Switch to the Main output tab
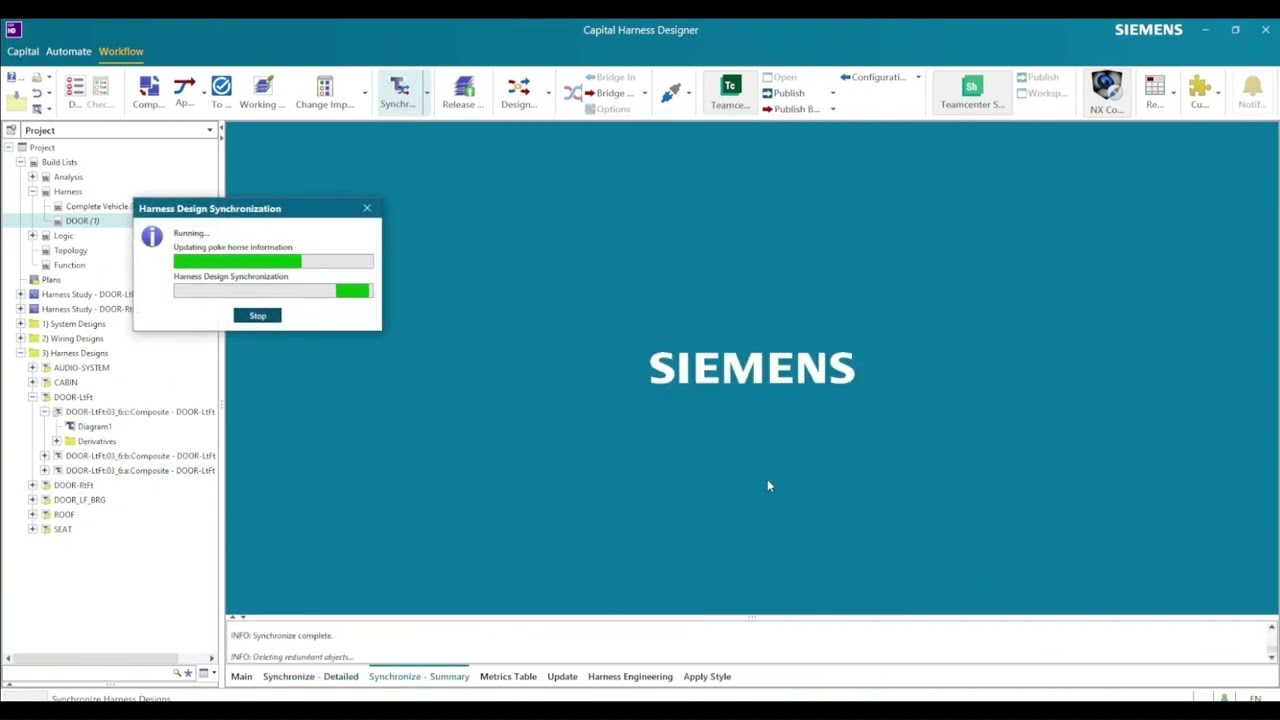Image resolution: width=1280 pixels, height=720 pixels. (242, 677)
